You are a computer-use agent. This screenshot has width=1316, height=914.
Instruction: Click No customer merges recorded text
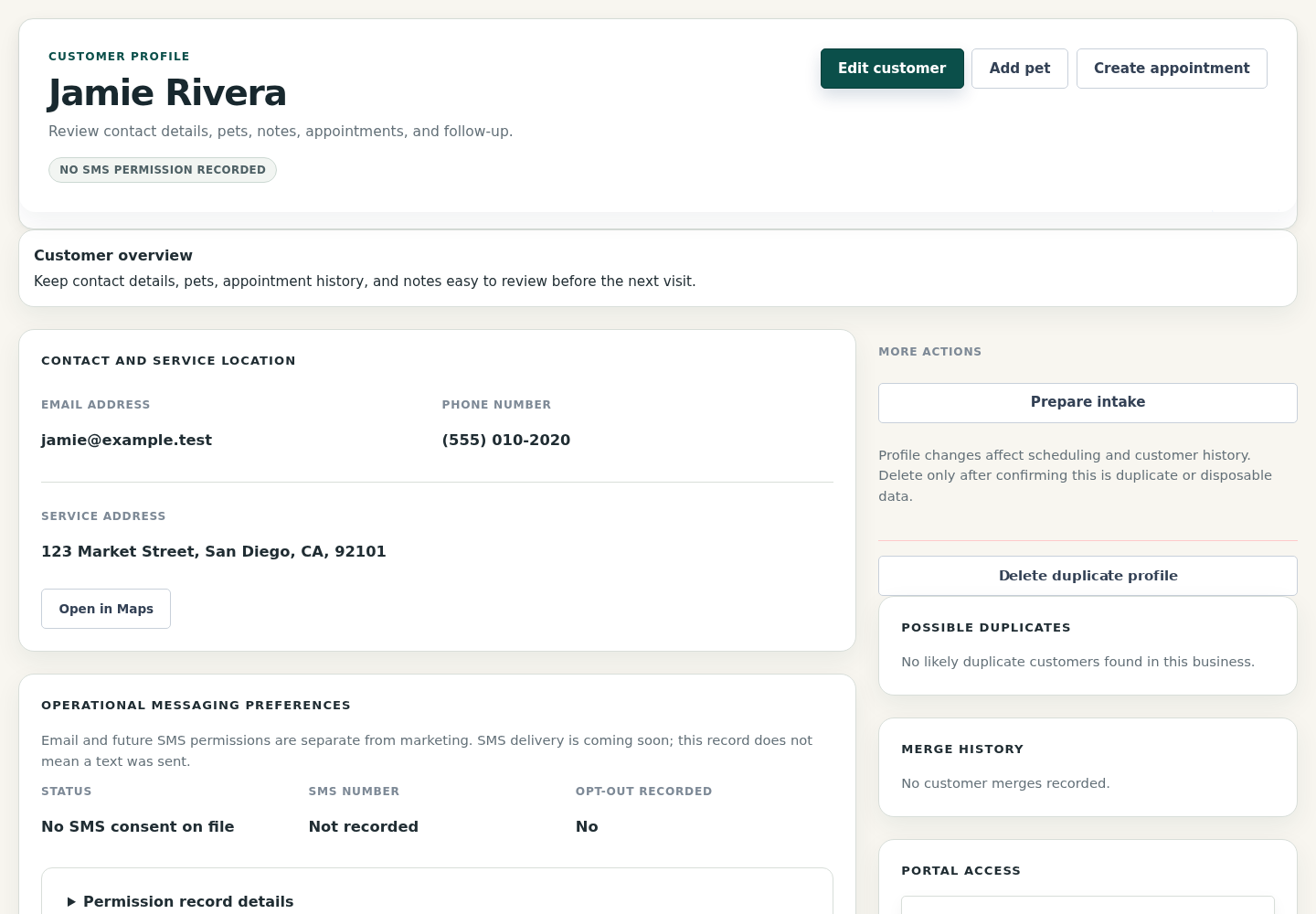point(1005,783)
